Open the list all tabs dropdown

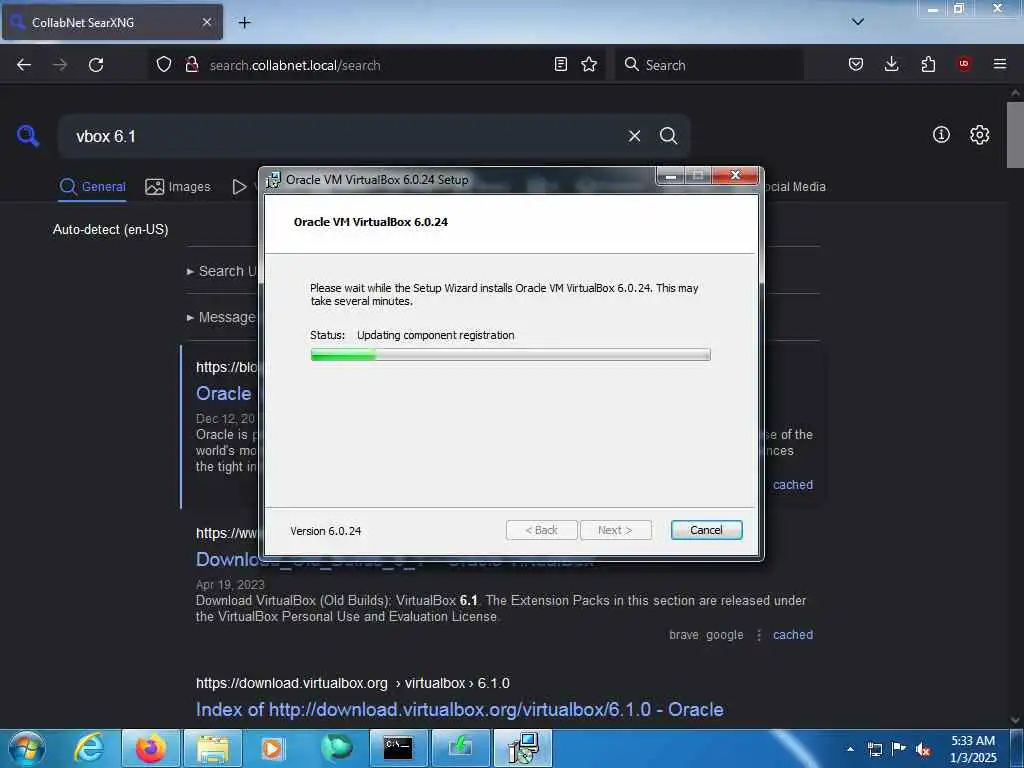tap(858, 22)
